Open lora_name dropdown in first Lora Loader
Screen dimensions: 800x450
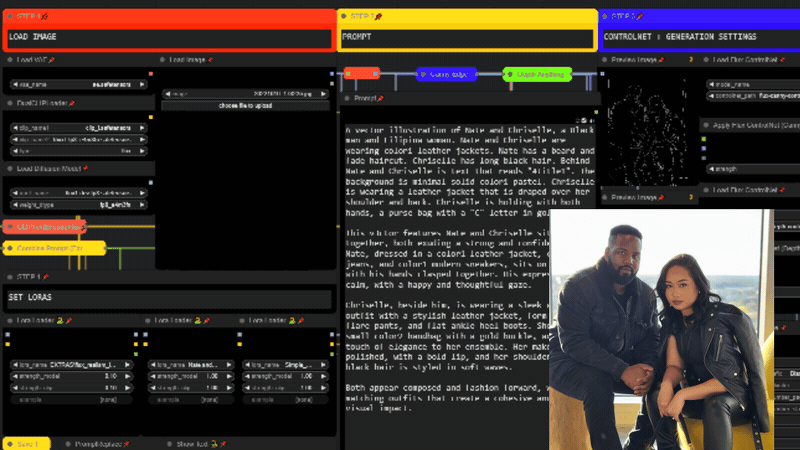pos(78,365)
